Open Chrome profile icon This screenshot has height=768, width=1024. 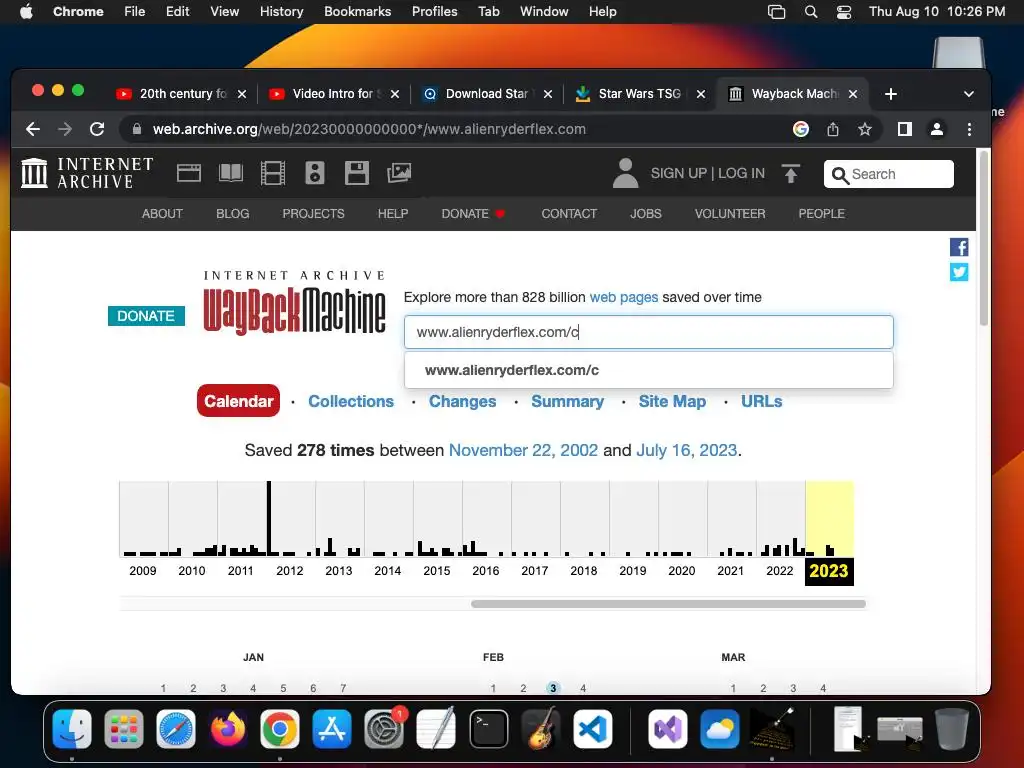coord(936,129)
